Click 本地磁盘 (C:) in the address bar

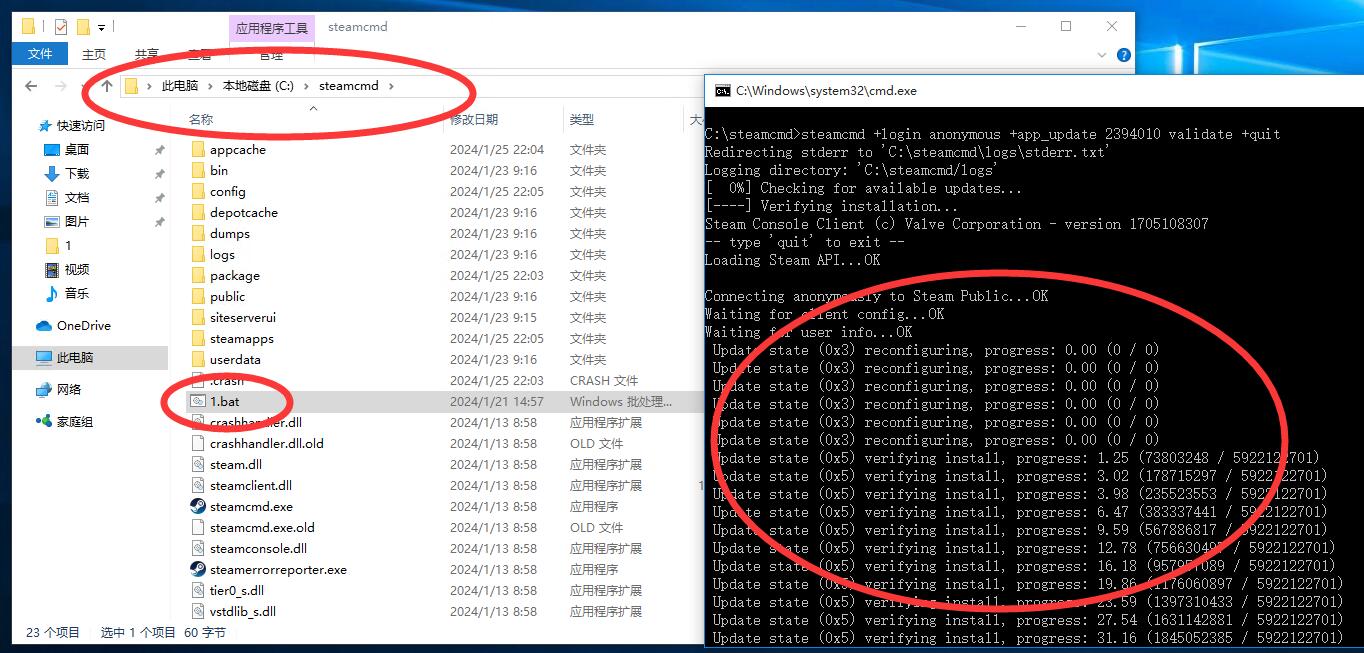pyautogui.click(x=258, y=86)
